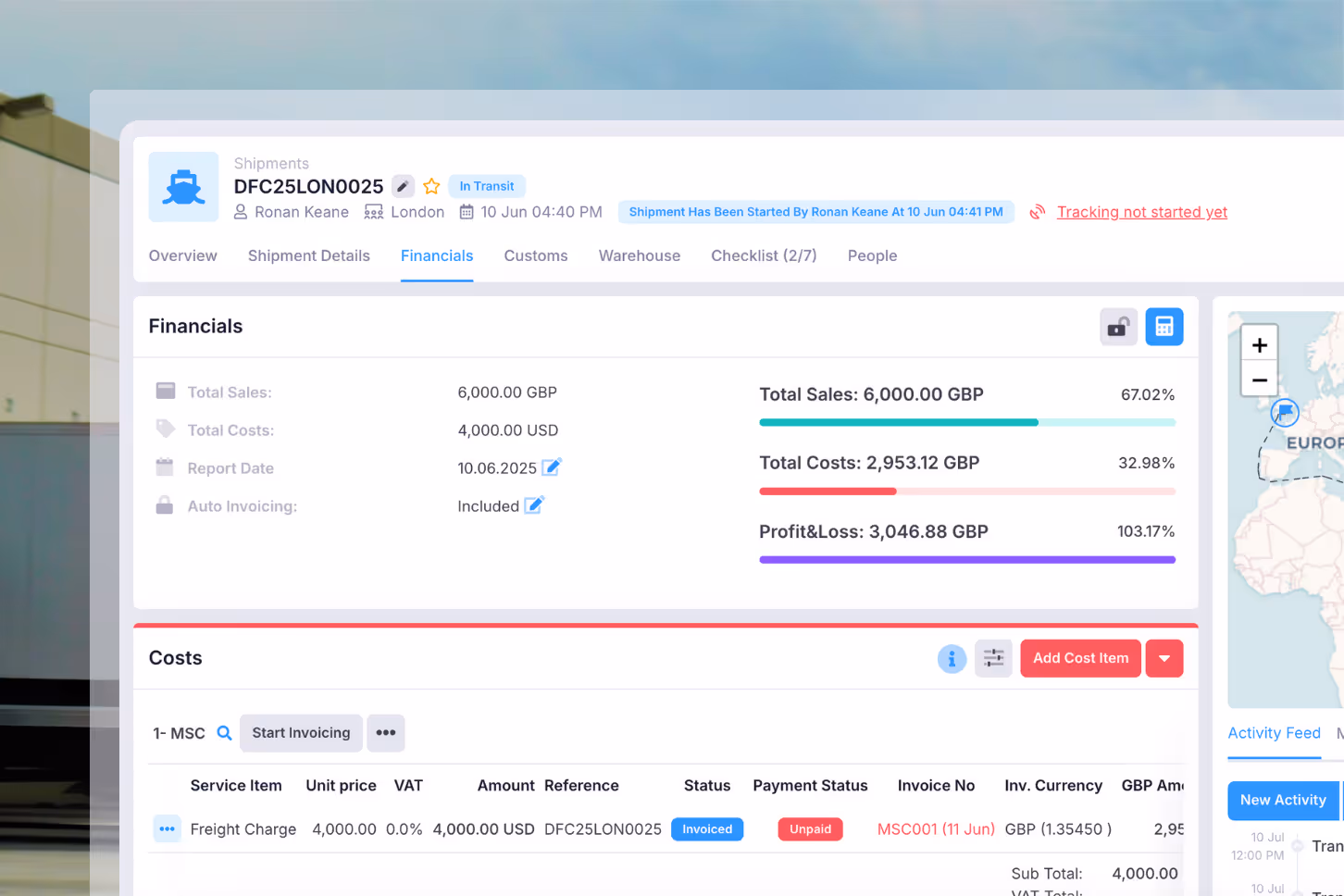Click the Invoice No column header

click(936, 786)
